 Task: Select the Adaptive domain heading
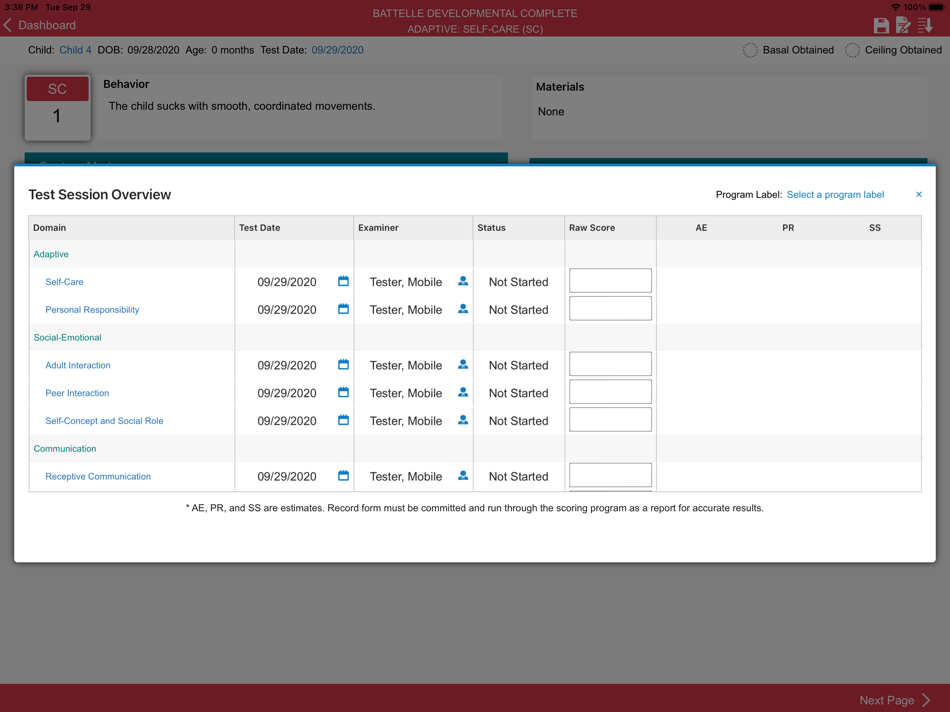[51, 254]
